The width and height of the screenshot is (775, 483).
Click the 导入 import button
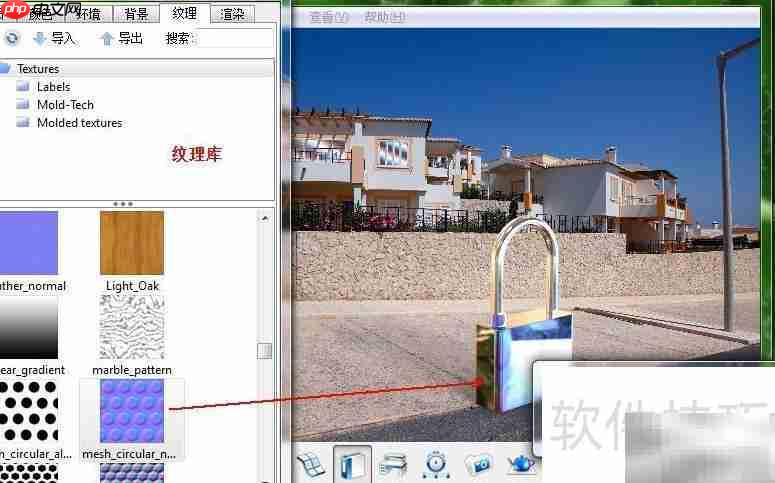click(54, 38)
